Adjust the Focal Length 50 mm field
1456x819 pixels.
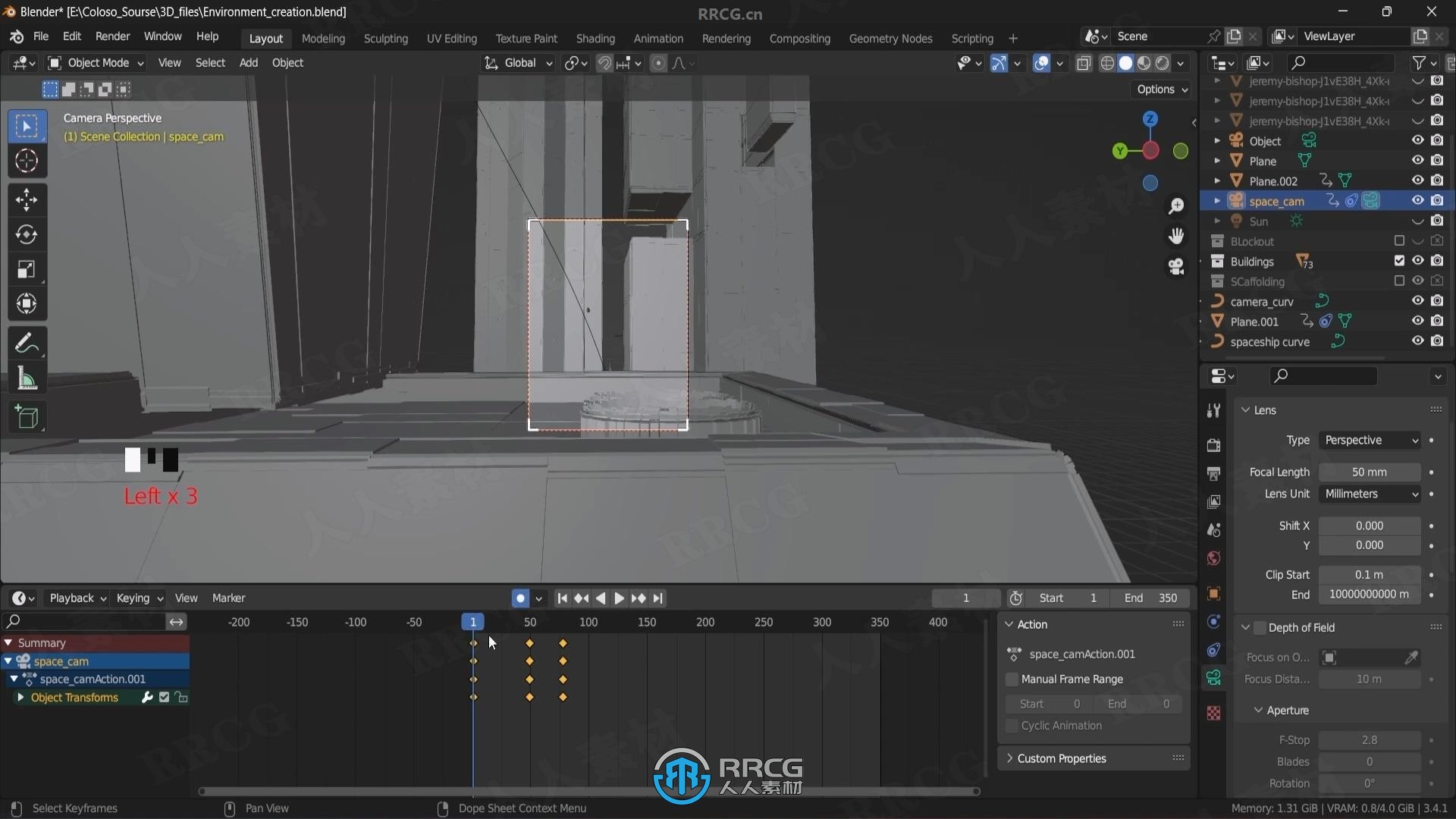pos(1370,472)
